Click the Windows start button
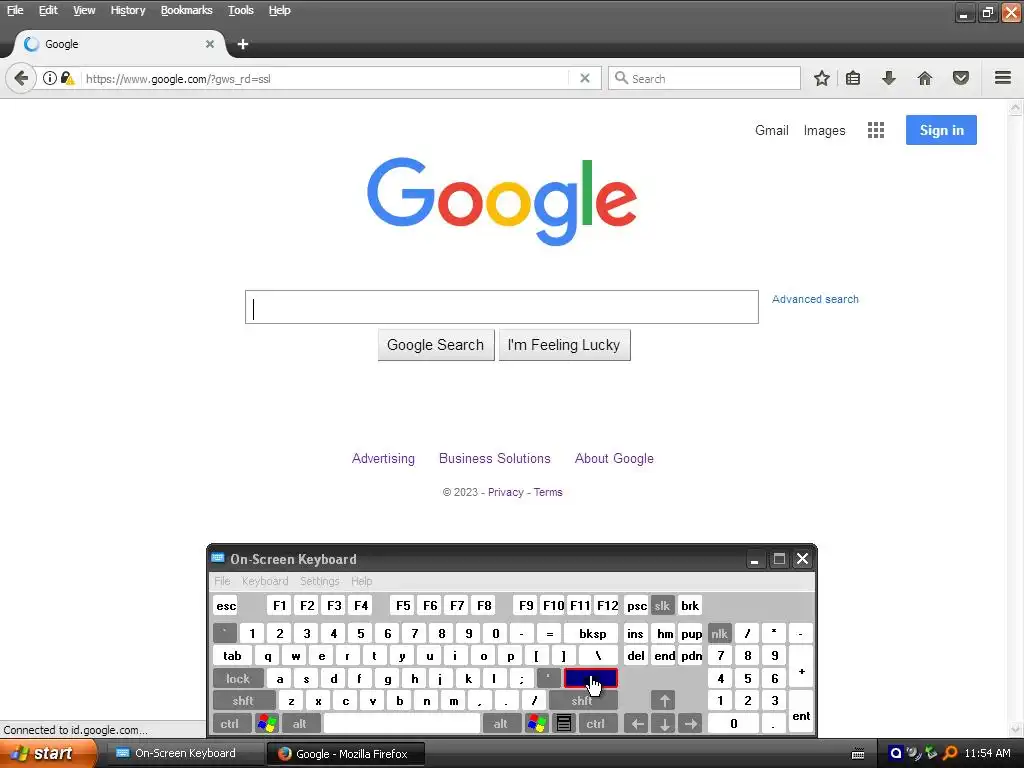1024x768 pixels. click(48, 753)
